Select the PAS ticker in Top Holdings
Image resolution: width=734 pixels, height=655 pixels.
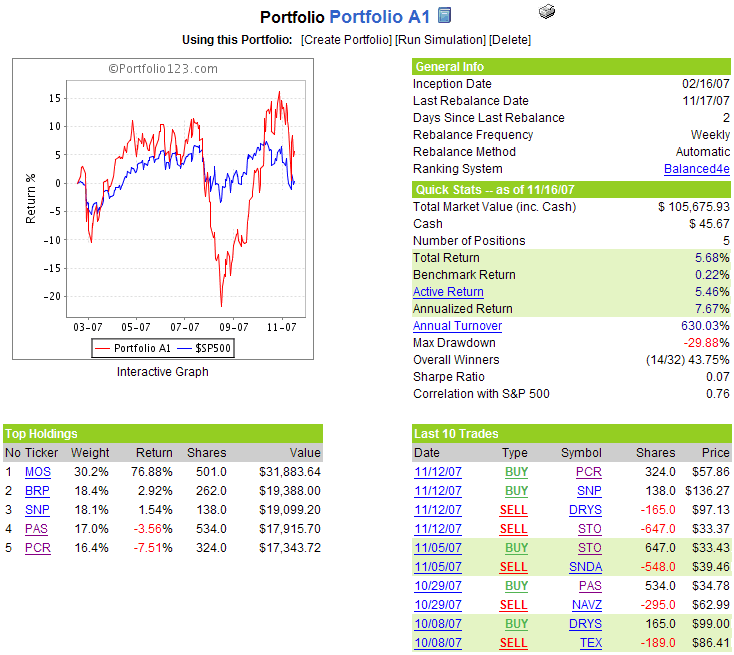(37, 529)
